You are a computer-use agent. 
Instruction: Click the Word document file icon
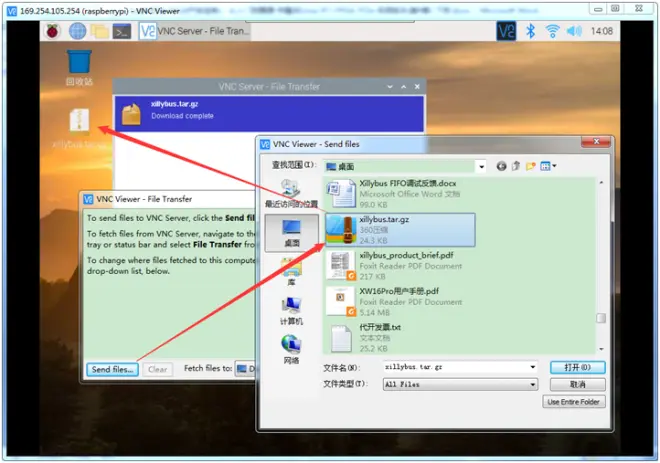click(341, 194)
